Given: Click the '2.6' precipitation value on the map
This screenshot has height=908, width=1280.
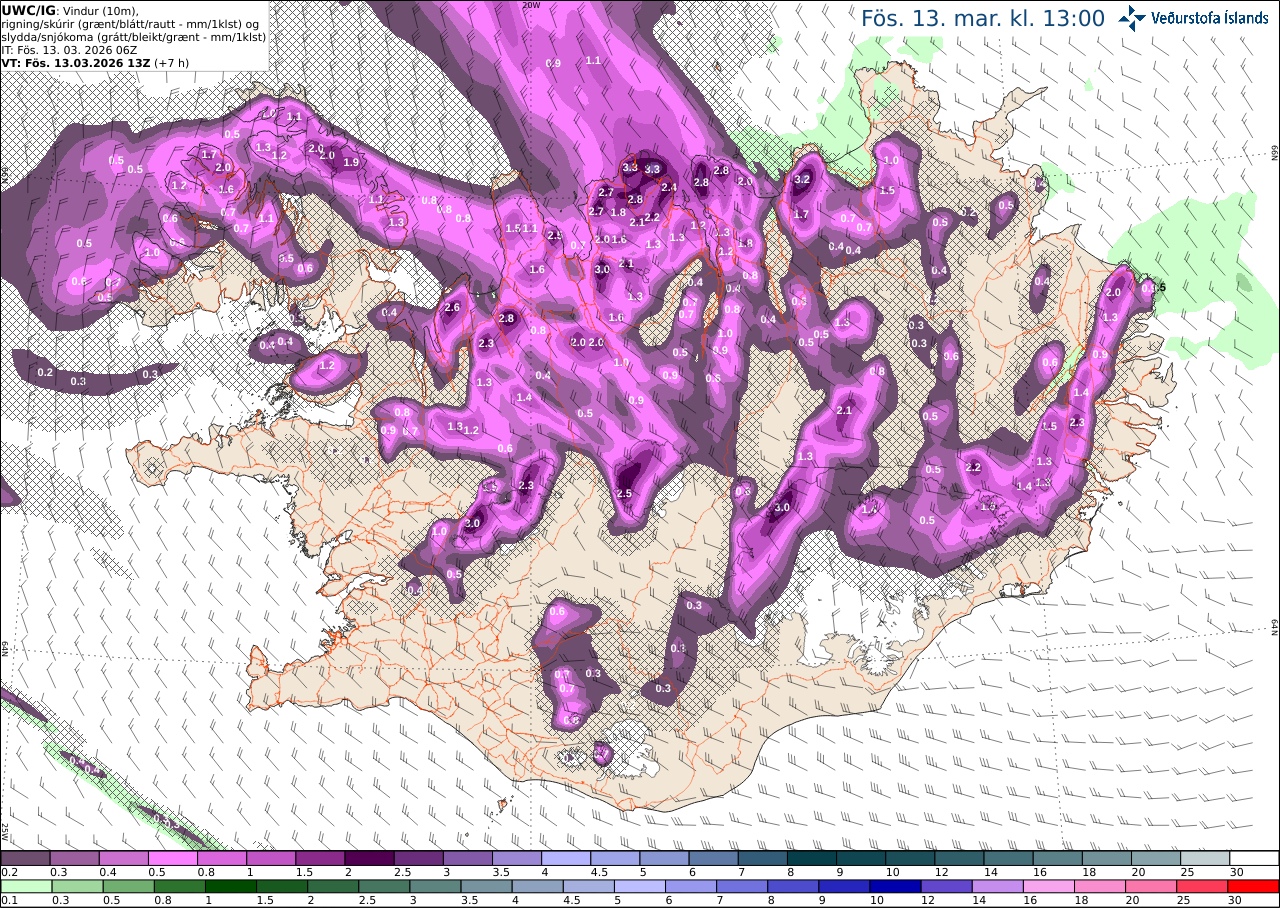Looking at the screenshot, I should (452, 308).
